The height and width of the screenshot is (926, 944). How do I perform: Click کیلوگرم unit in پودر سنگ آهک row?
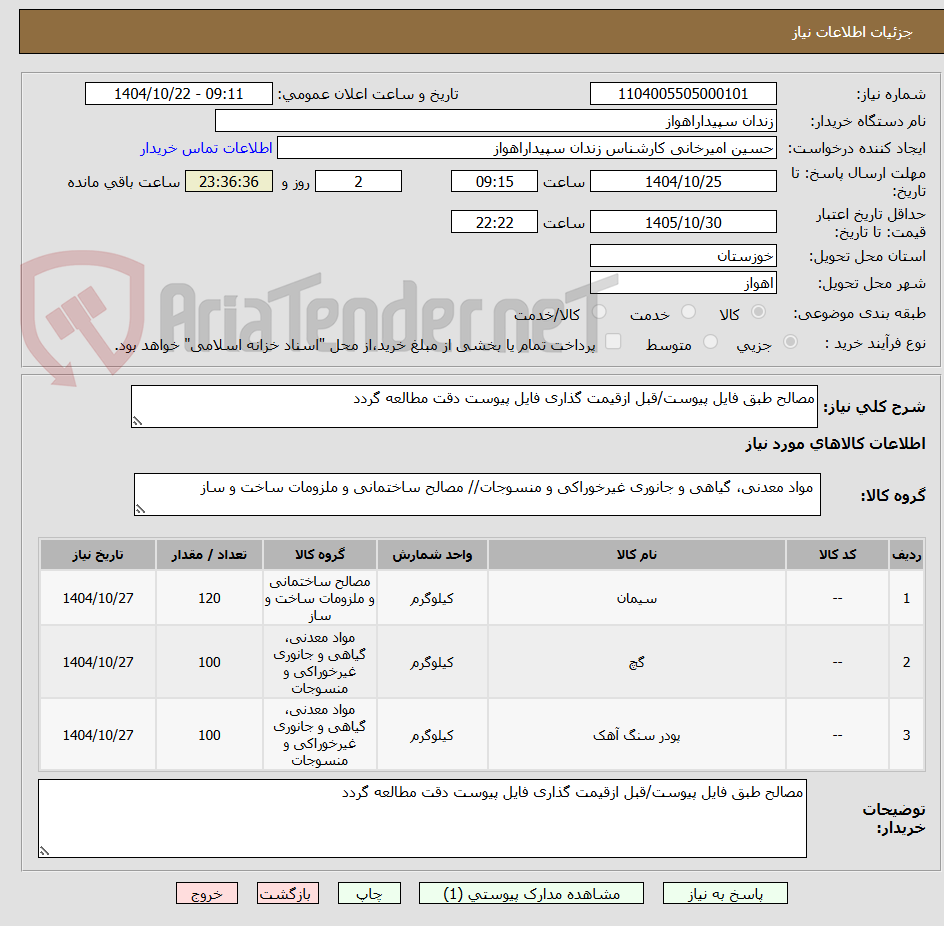click(x=432, y=735)
